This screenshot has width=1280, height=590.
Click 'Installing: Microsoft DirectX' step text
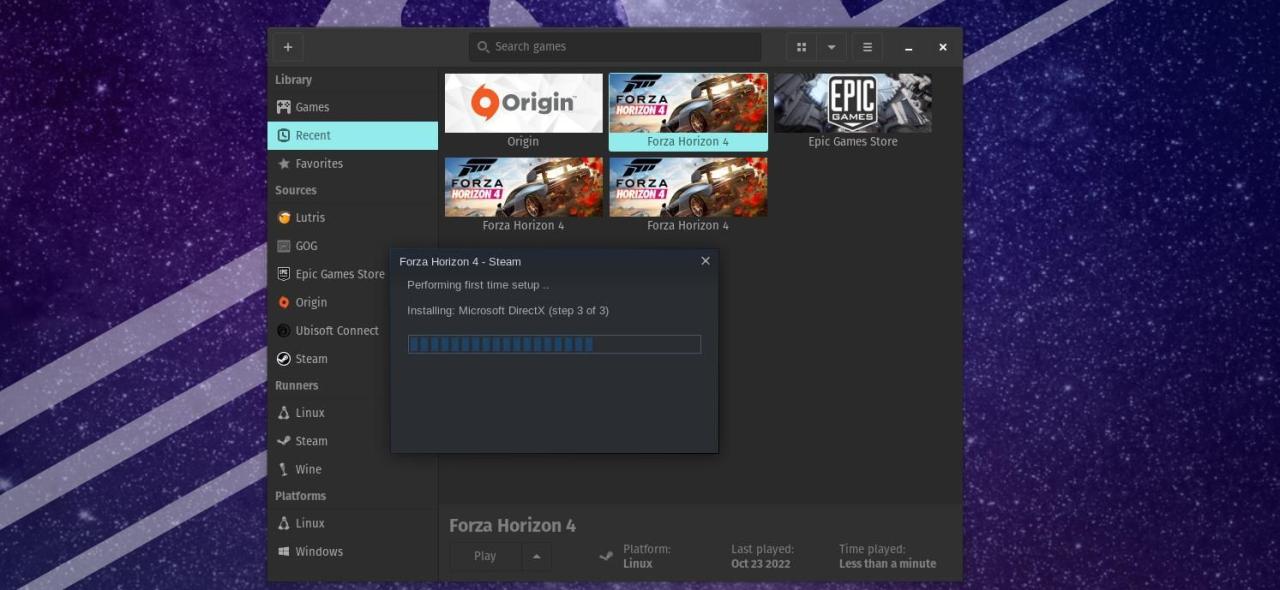coord(508,311)
